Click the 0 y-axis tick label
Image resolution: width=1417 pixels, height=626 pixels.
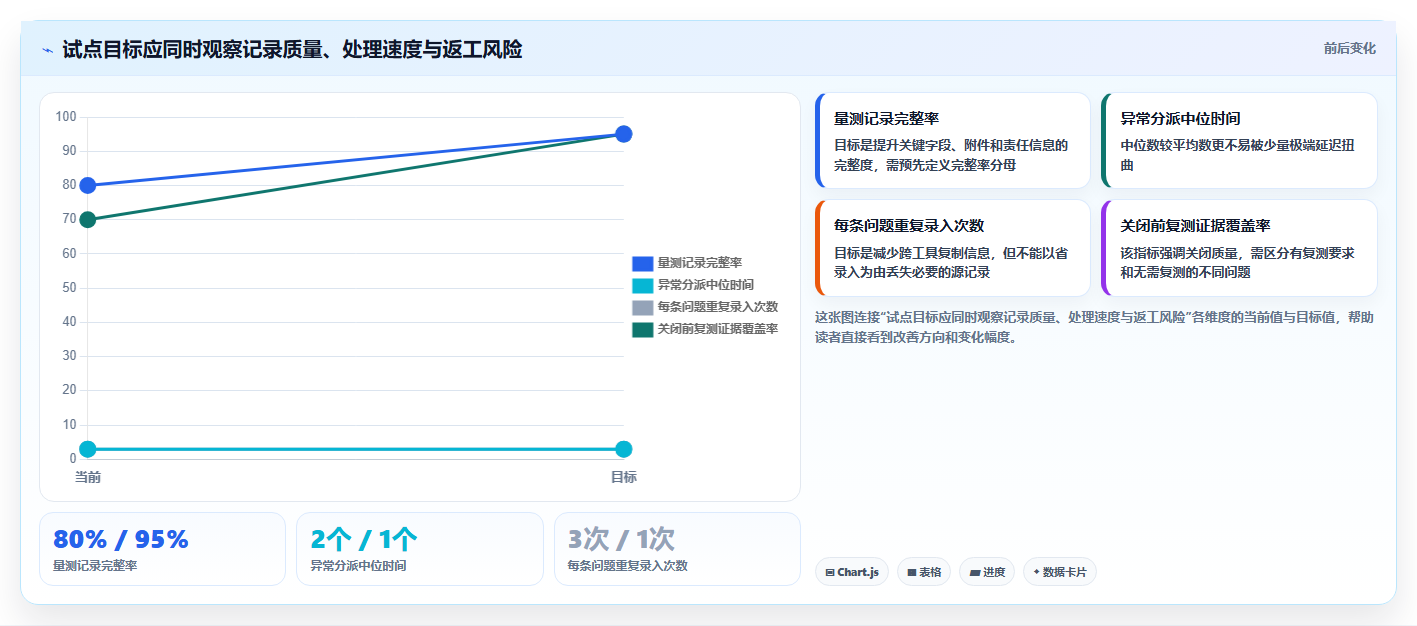pos(73,459)
